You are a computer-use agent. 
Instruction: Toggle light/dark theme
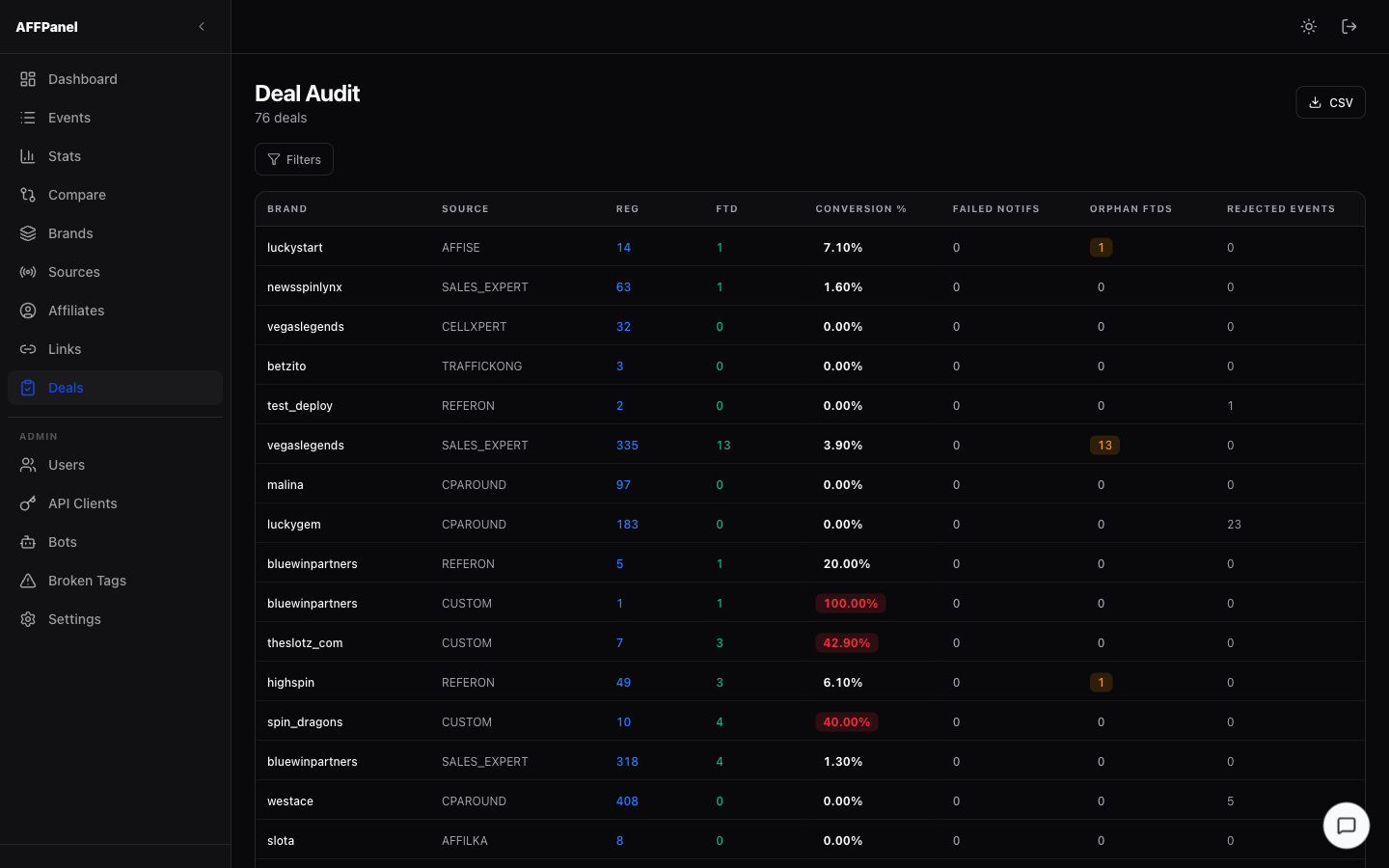pyautogui.click(x=1308, y=26)
